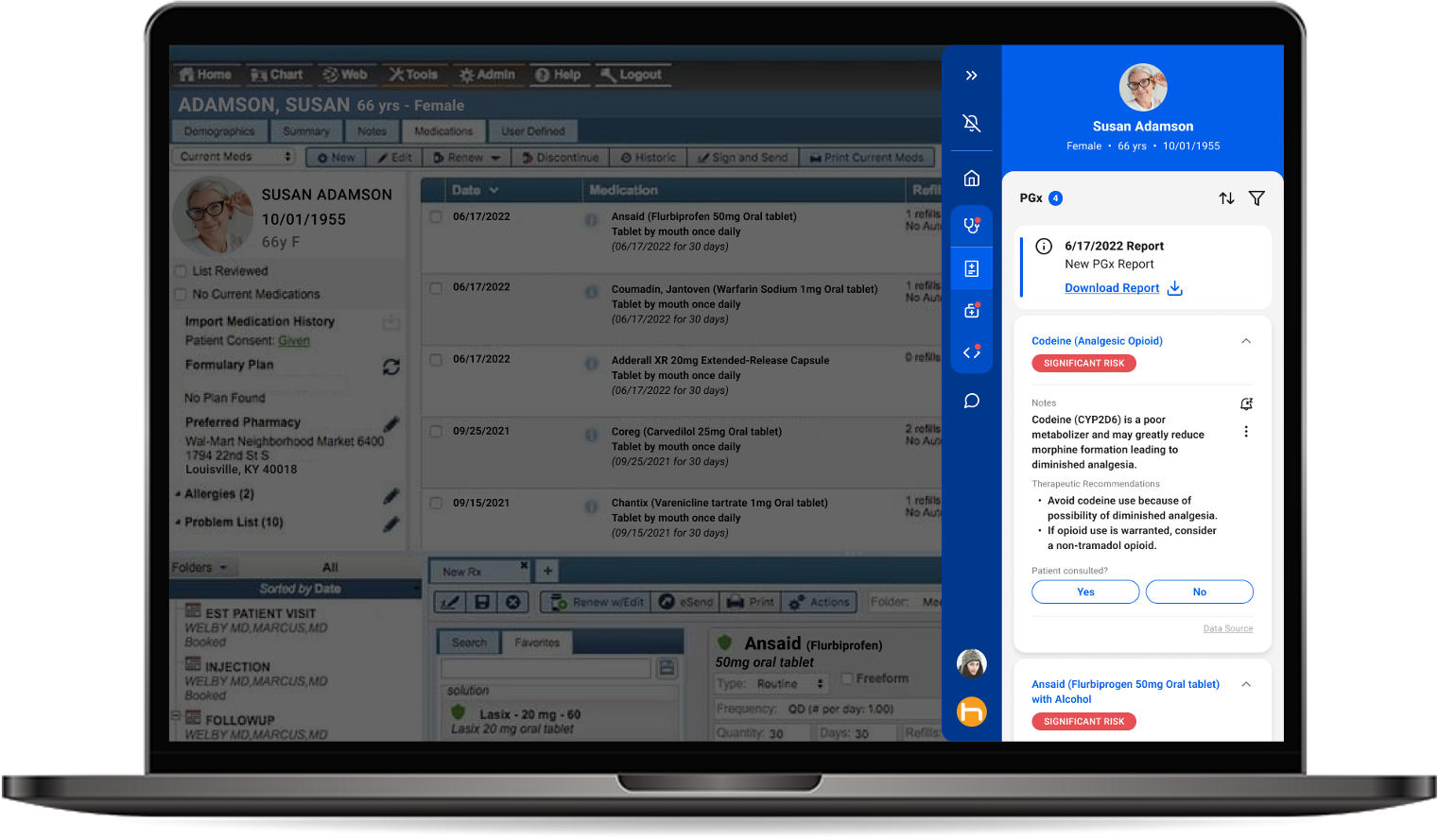Select the Adderall XR row checkbox
This screenshot has height=840, width=1438.
click(436, 360)
